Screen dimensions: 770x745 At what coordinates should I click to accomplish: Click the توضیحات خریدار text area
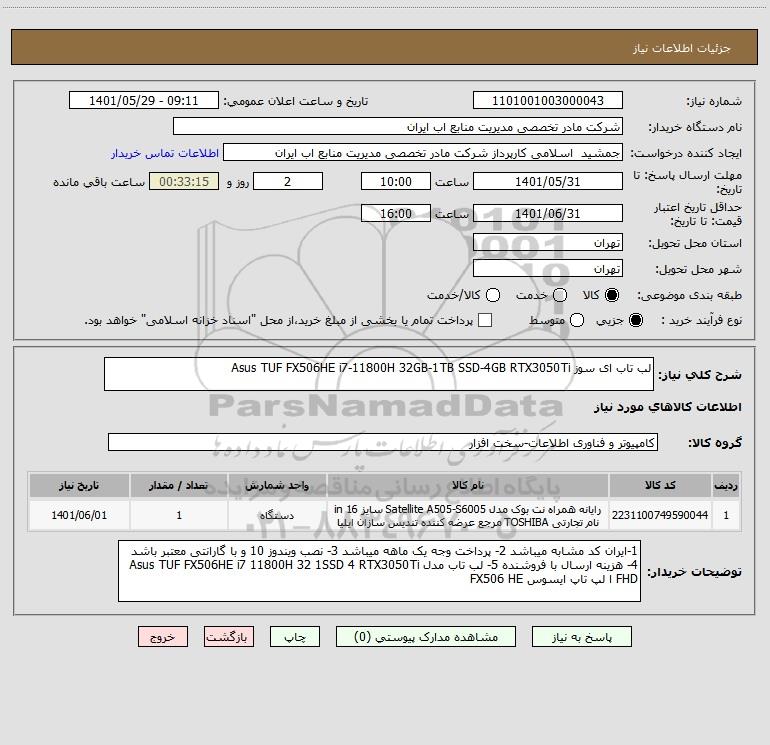pyautogui.click(x=379, y=571)
